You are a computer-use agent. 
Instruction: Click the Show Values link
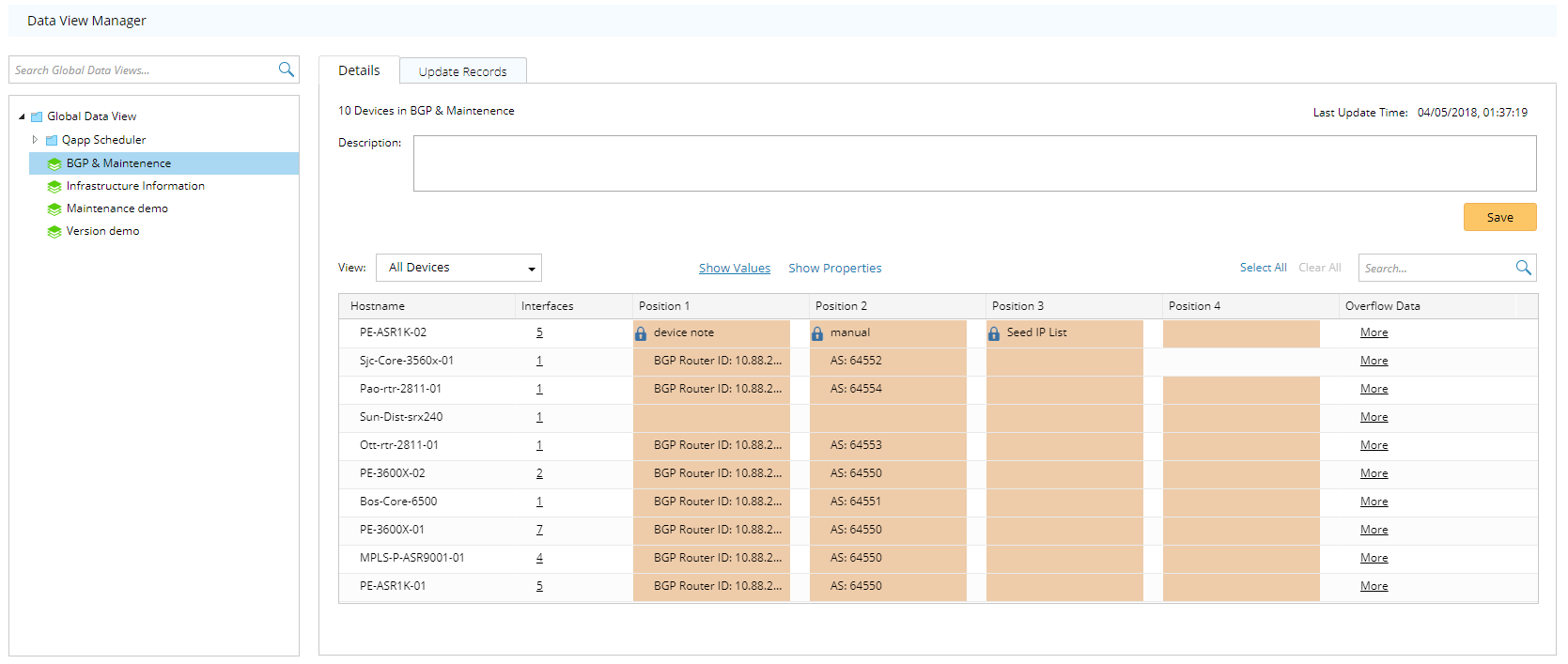(734, 268)
